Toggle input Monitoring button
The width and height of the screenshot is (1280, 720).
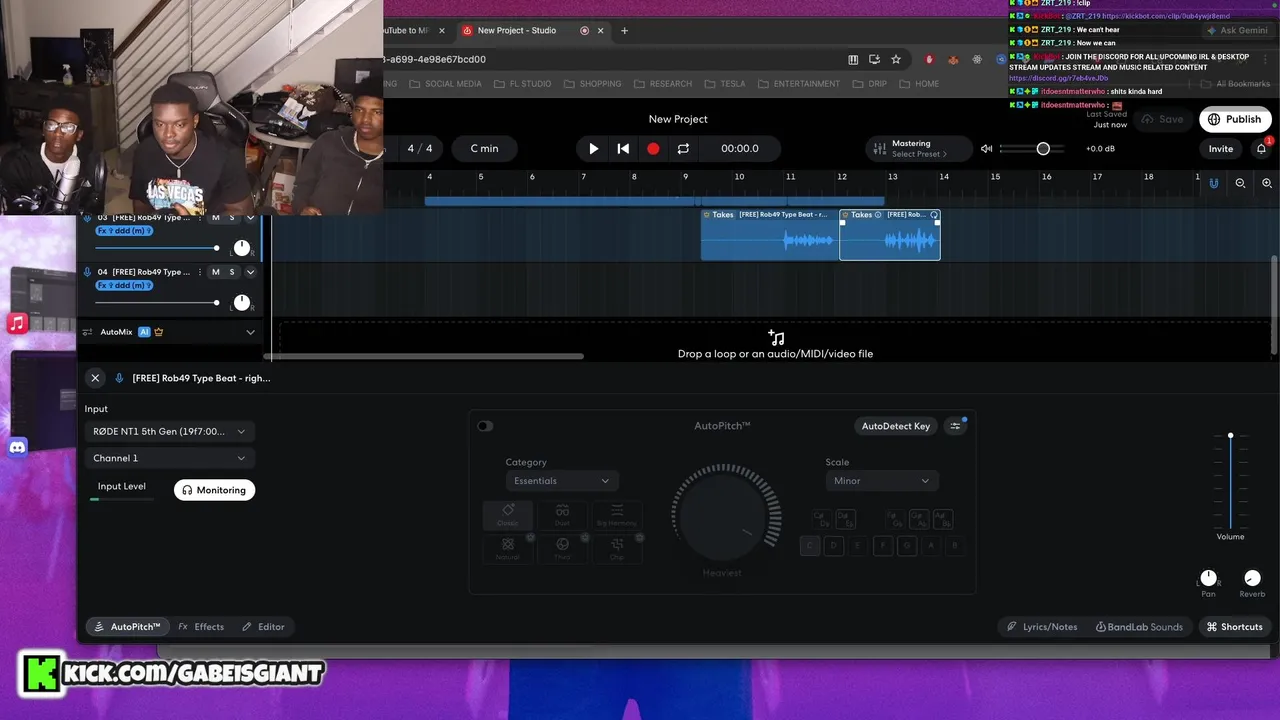point(214,490)
